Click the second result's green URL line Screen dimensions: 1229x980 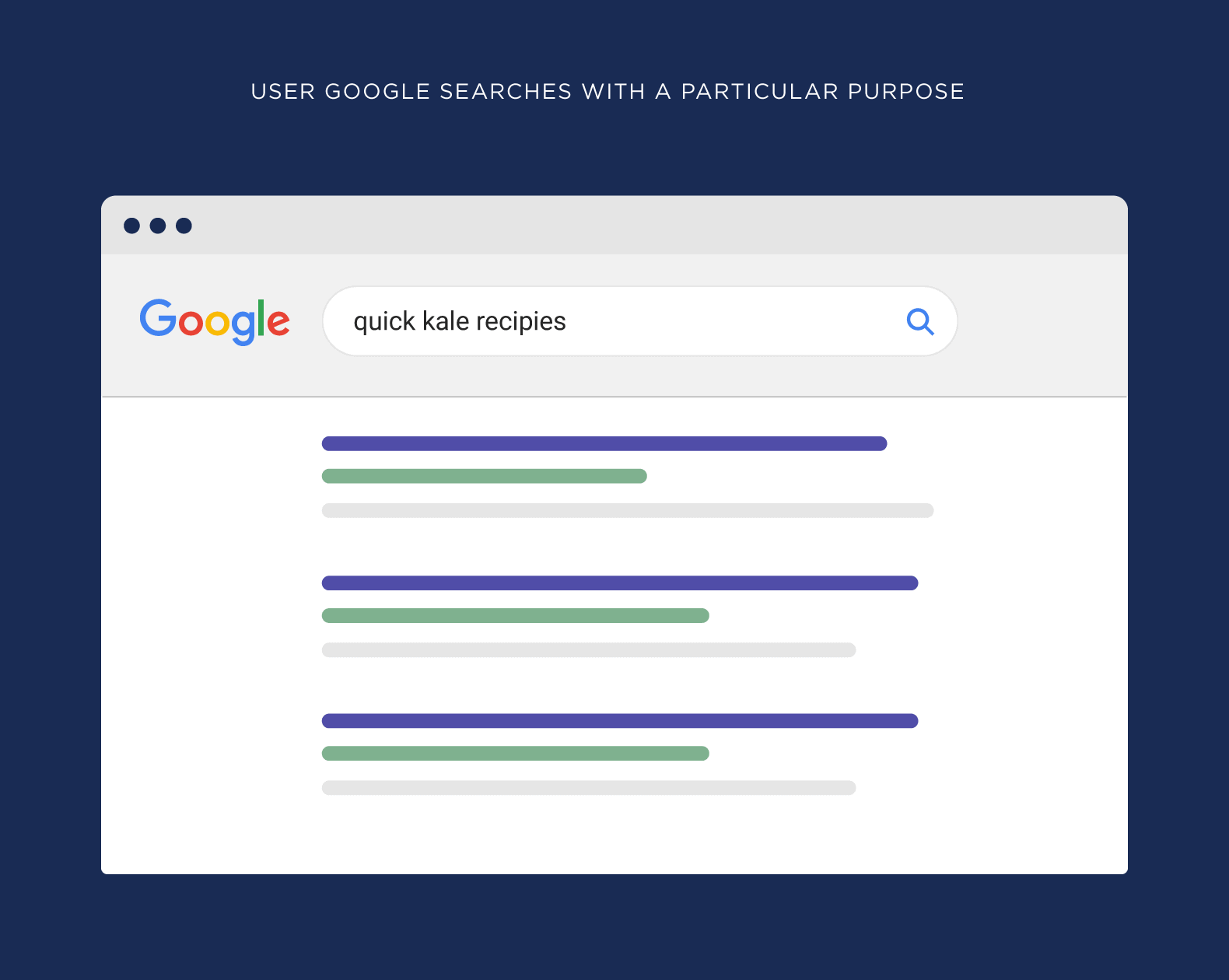point(516,615)
